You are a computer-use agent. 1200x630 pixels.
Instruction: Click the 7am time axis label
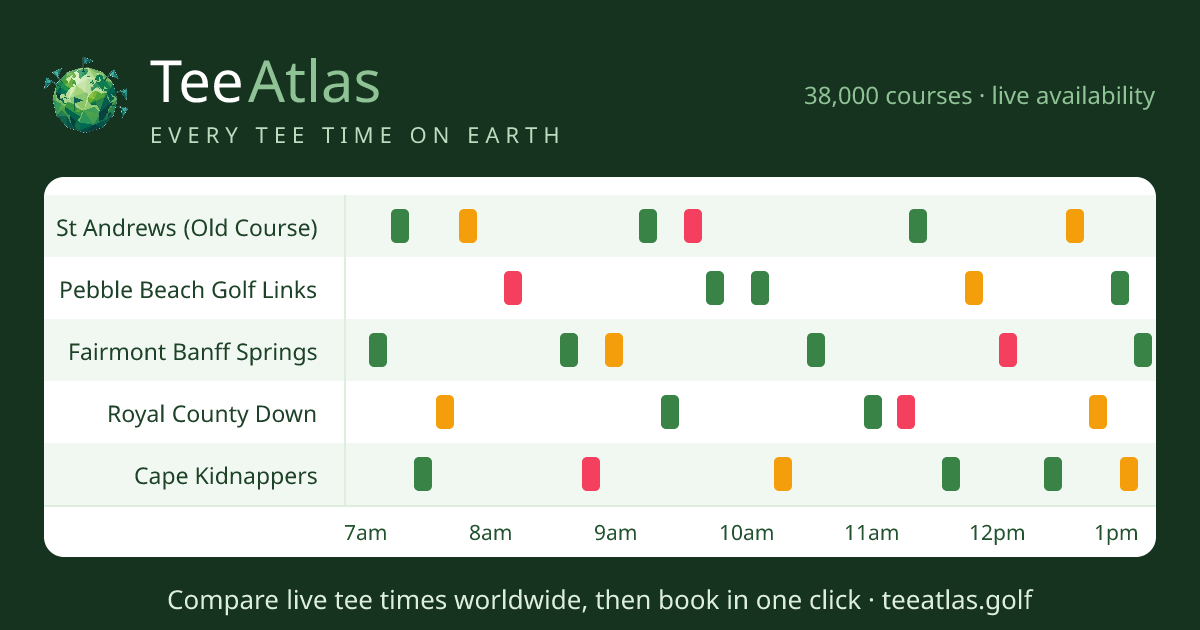click(365, 533)
